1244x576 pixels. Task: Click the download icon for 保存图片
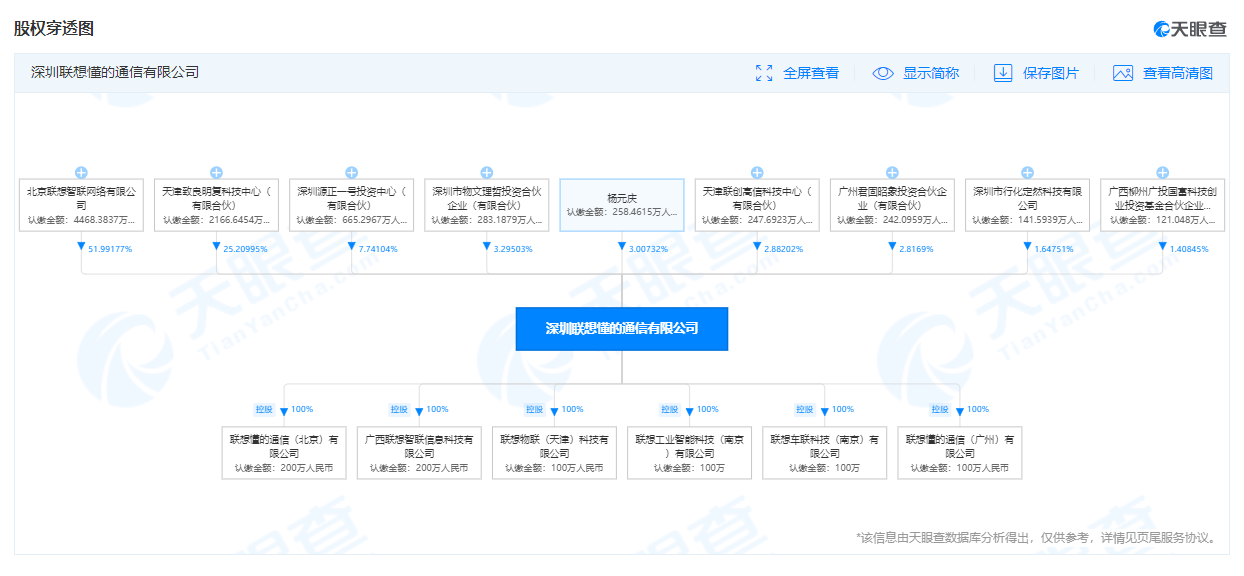[x=1003, y=73]
